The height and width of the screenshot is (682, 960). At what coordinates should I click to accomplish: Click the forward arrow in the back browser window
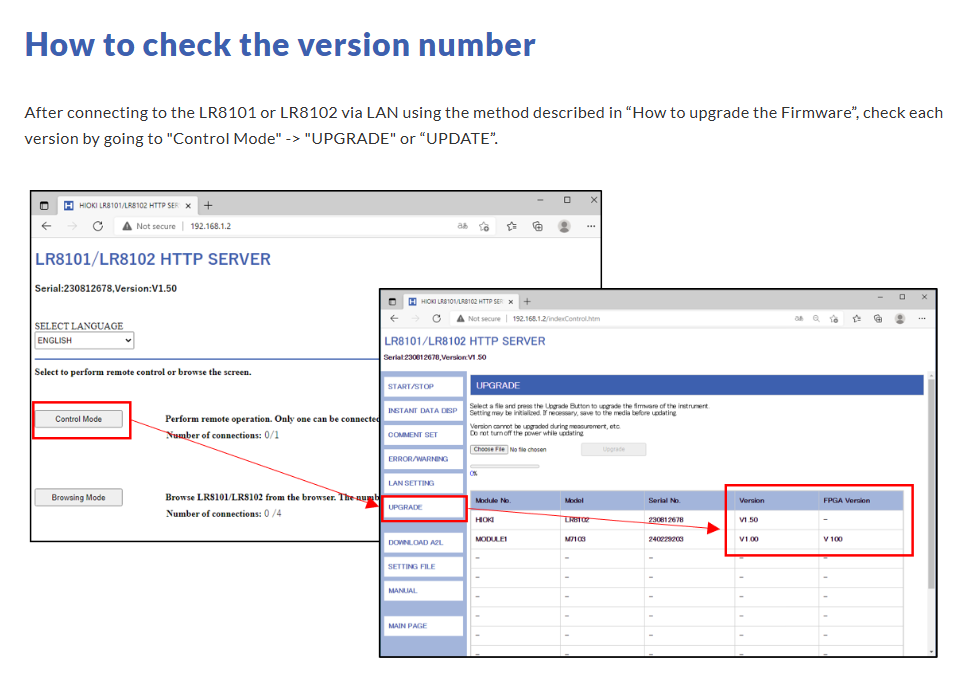click(x=72, y=226)
